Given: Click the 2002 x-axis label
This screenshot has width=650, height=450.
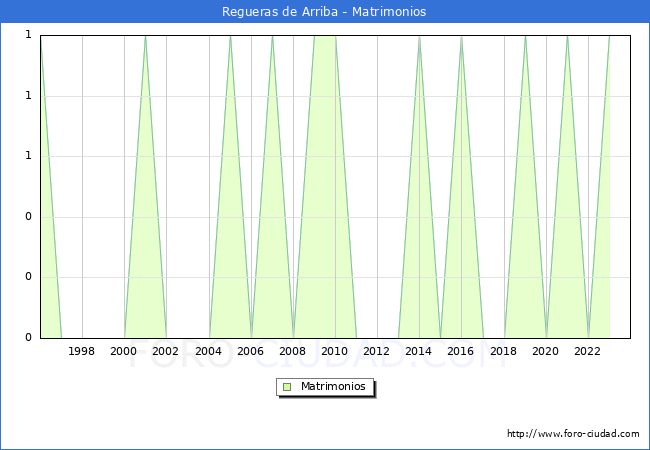Looking at the screenshot, I should point(165,351).
